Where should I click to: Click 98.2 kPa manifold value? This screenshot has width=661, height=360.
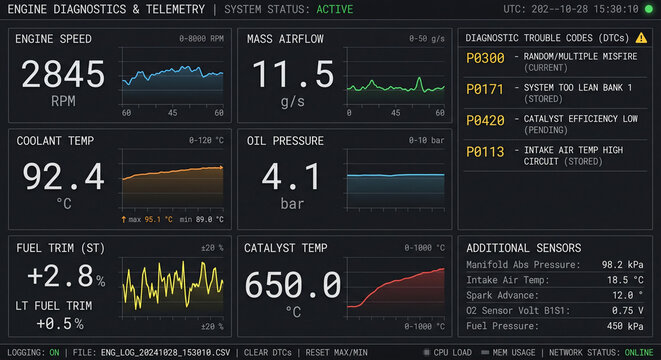tap(623, 265)
